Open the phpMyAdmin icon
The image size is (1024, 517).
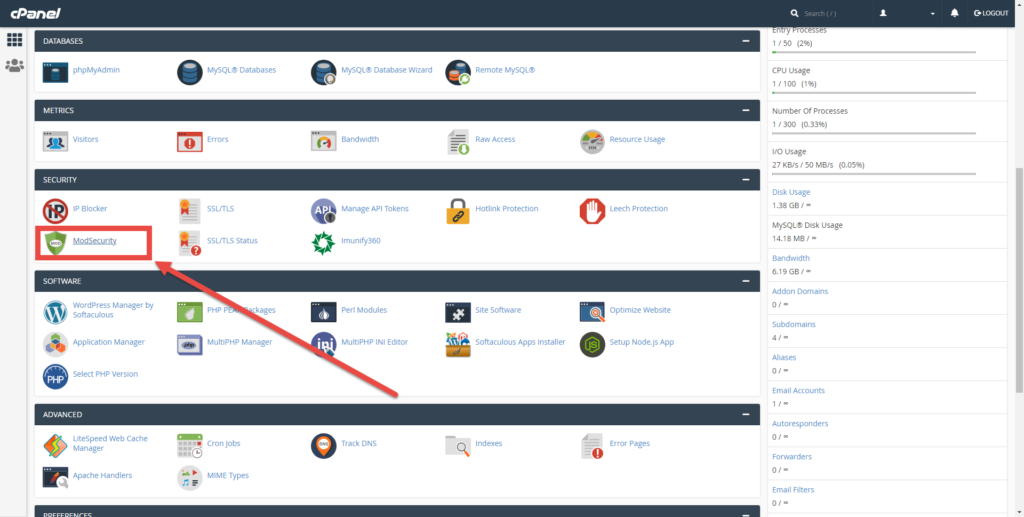(55, 71)
